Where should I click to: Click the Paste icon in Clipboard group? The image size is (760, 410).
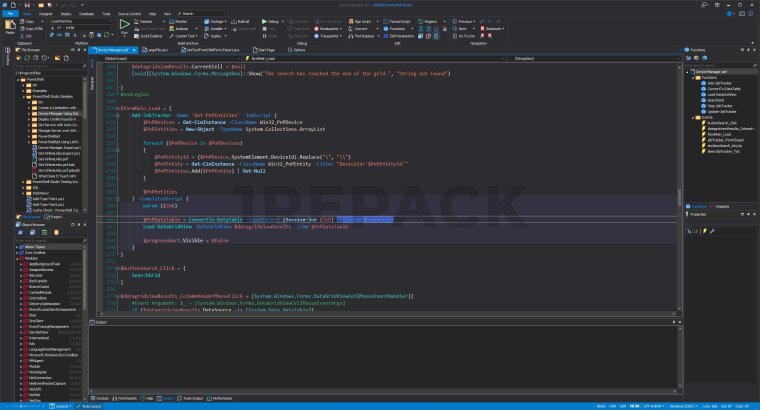(9, 25)
